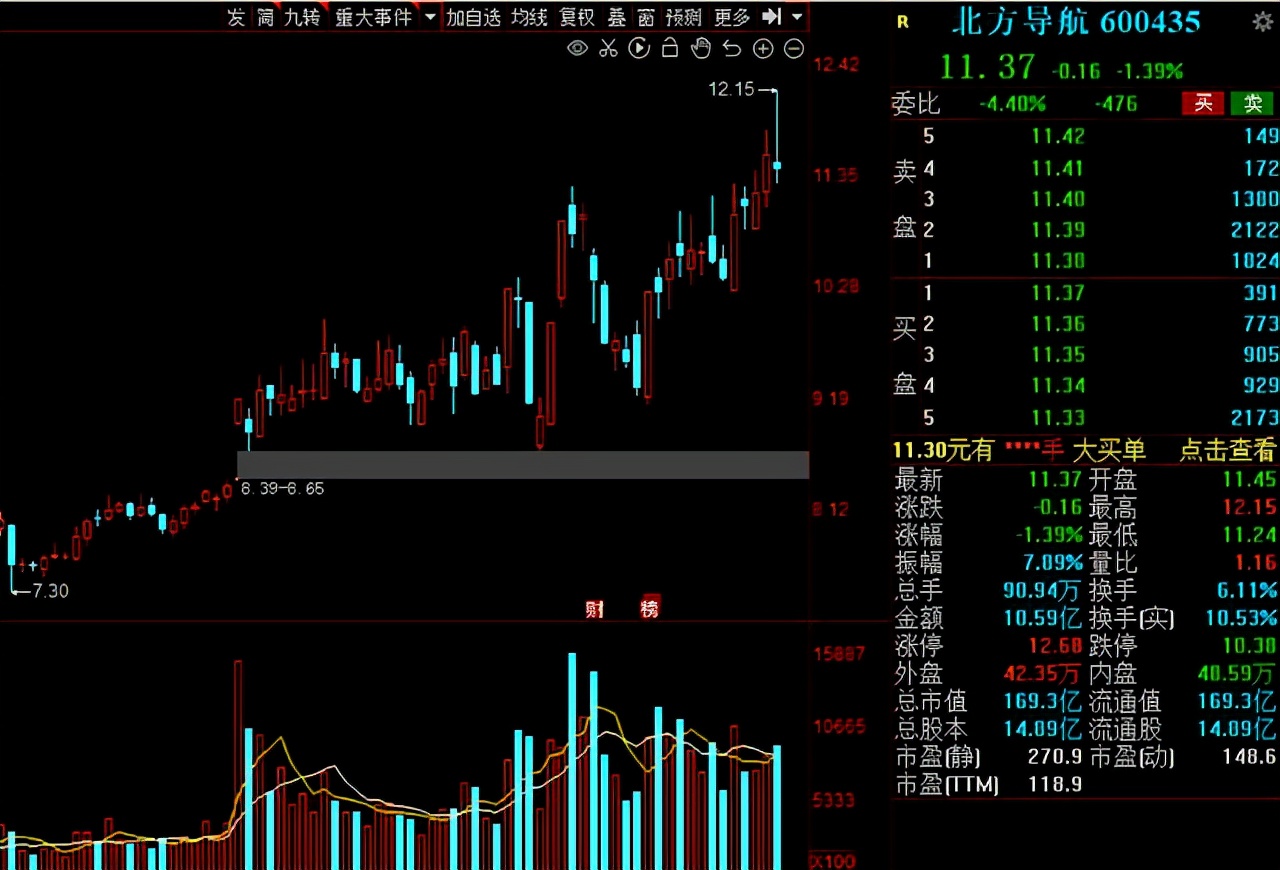Click the 叠 overlay toolbar item
The width and height of the screenshot is (1280, 870).
tap(617, 17)
